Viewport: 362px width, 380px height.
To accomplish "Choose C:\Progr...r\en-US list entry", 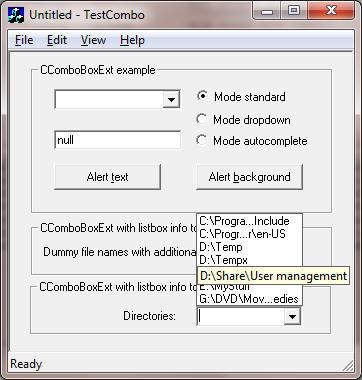I will [250, 234].
